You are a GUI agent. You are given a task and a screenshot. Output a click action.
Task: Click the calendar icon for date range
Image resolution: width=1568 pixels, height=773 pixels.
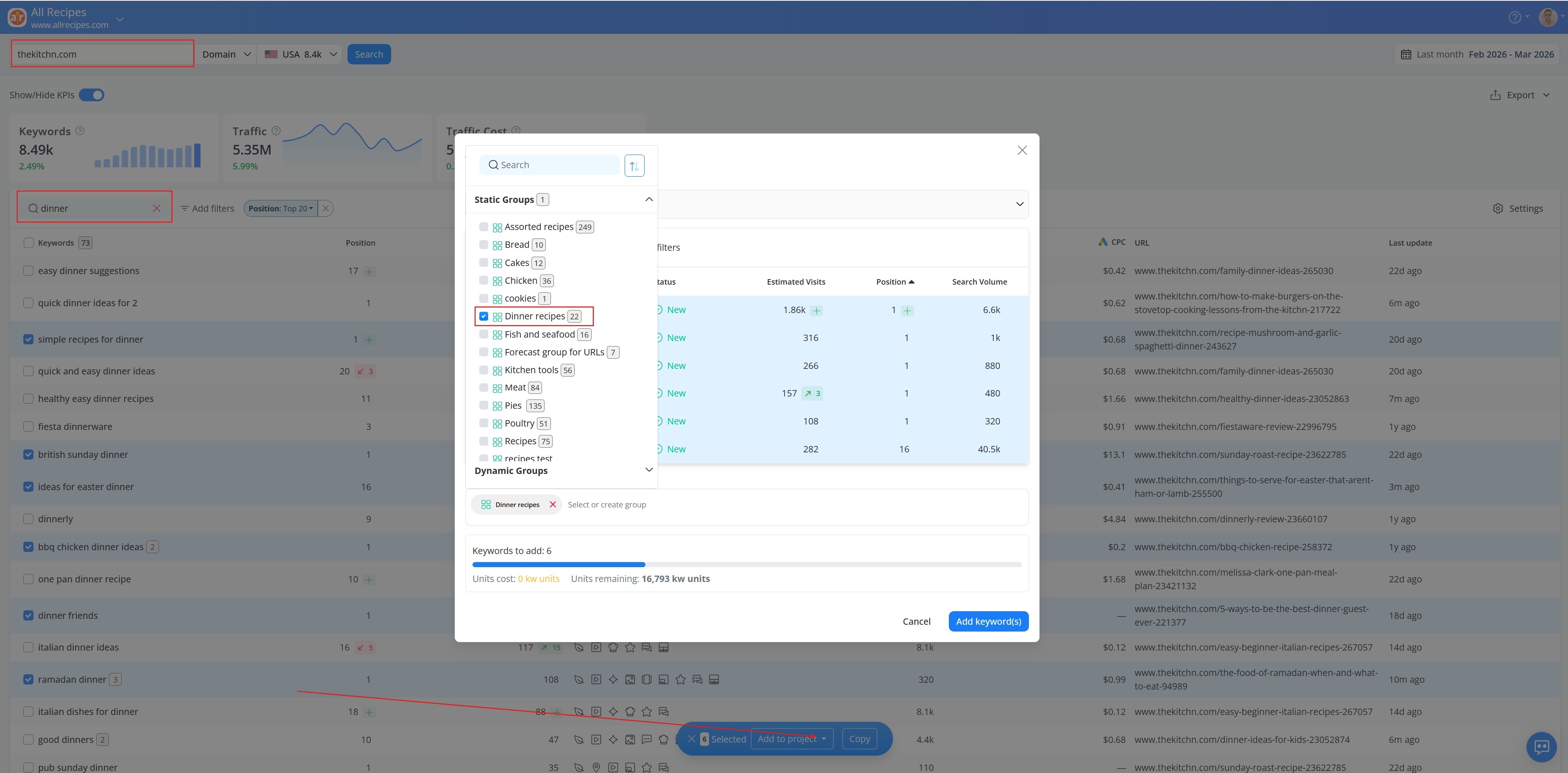1405,54
